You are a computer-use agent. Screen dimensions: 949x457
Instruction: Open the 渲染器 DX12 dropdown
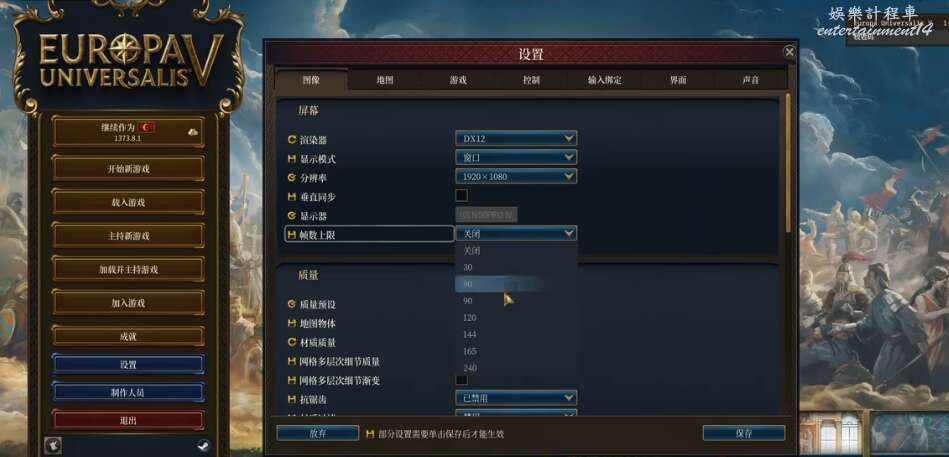(x=516, y=139)
